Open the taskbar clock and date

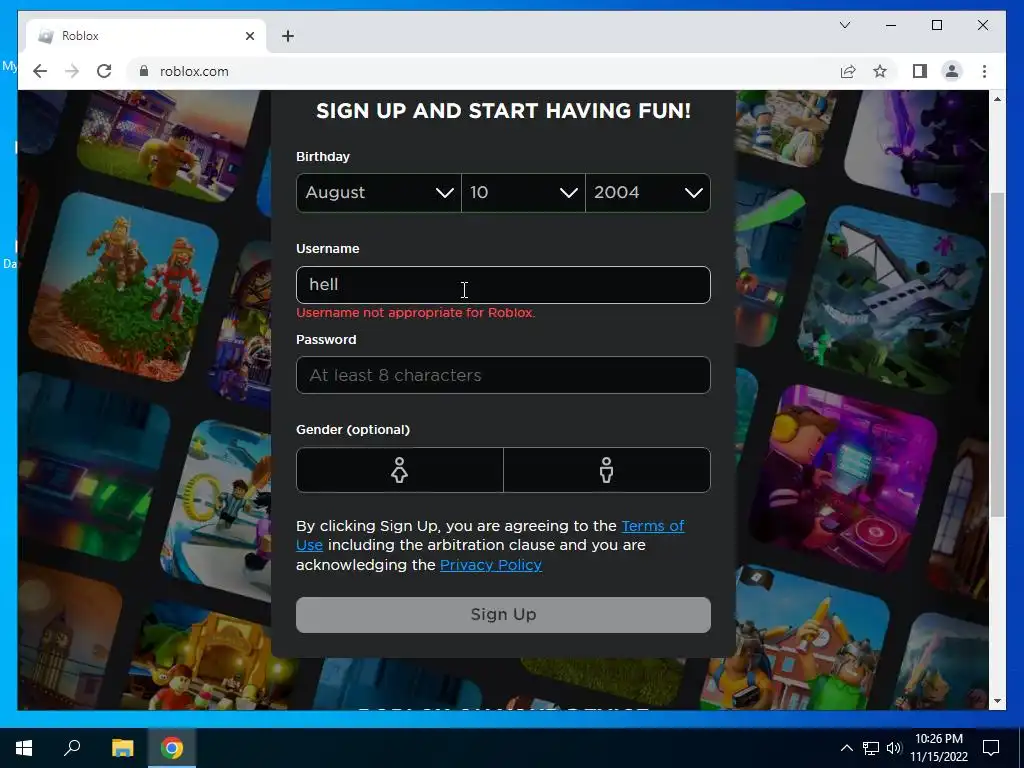pos(938,748)
